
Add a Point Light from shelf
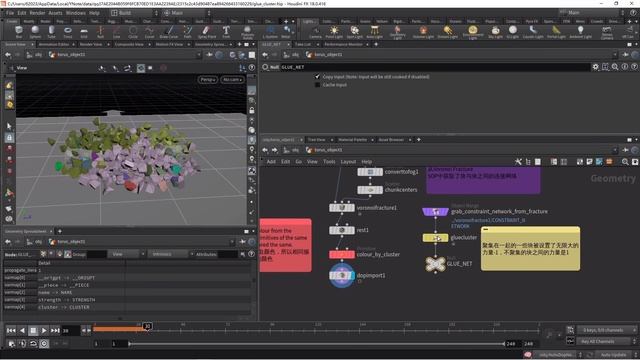point(334,31)
